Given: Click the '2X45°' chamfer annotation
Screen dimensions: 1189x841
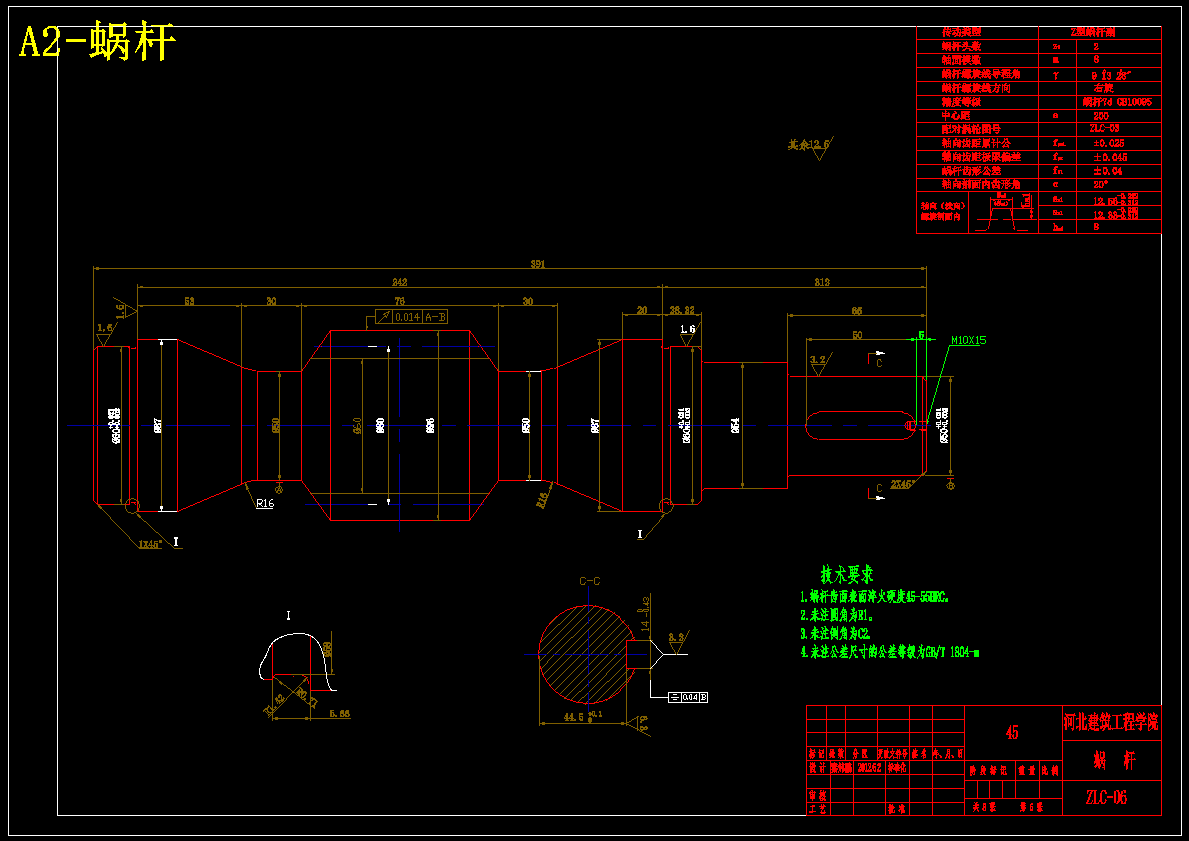Looking at the screenshot, I should pyautogui.click(x=903, y=483).
